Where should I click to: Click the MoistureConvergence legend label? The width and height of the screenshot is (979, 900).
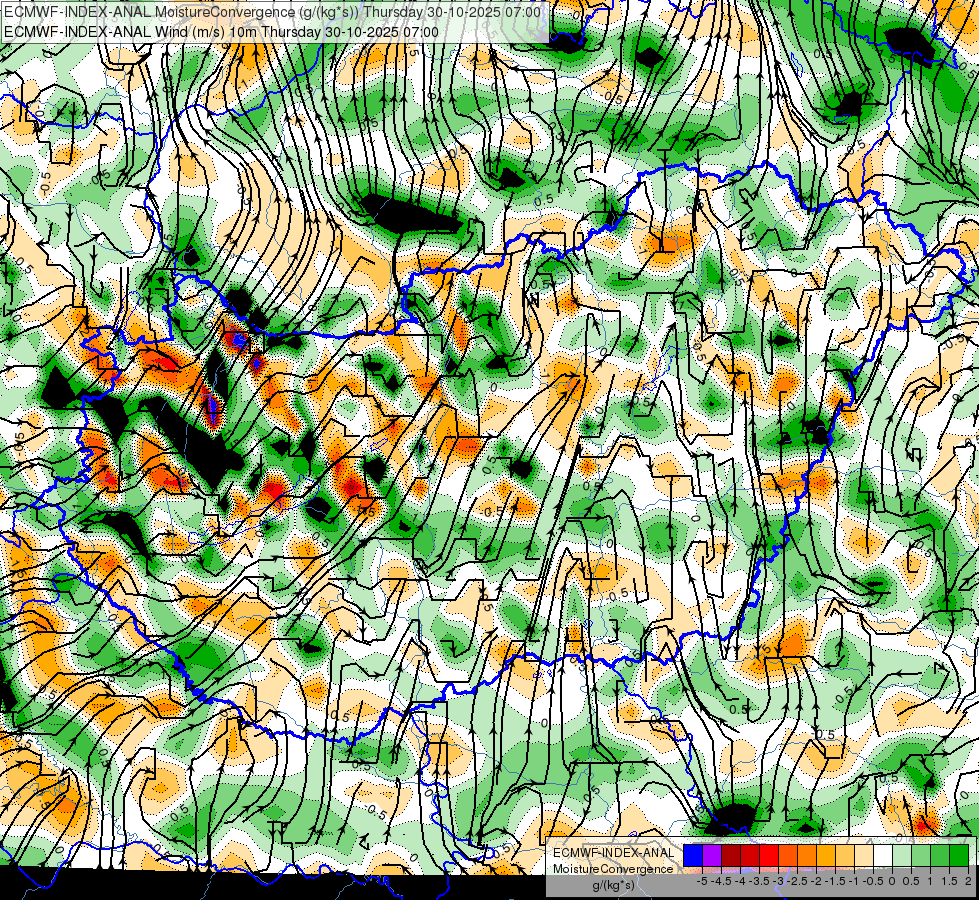pos(613,869)
